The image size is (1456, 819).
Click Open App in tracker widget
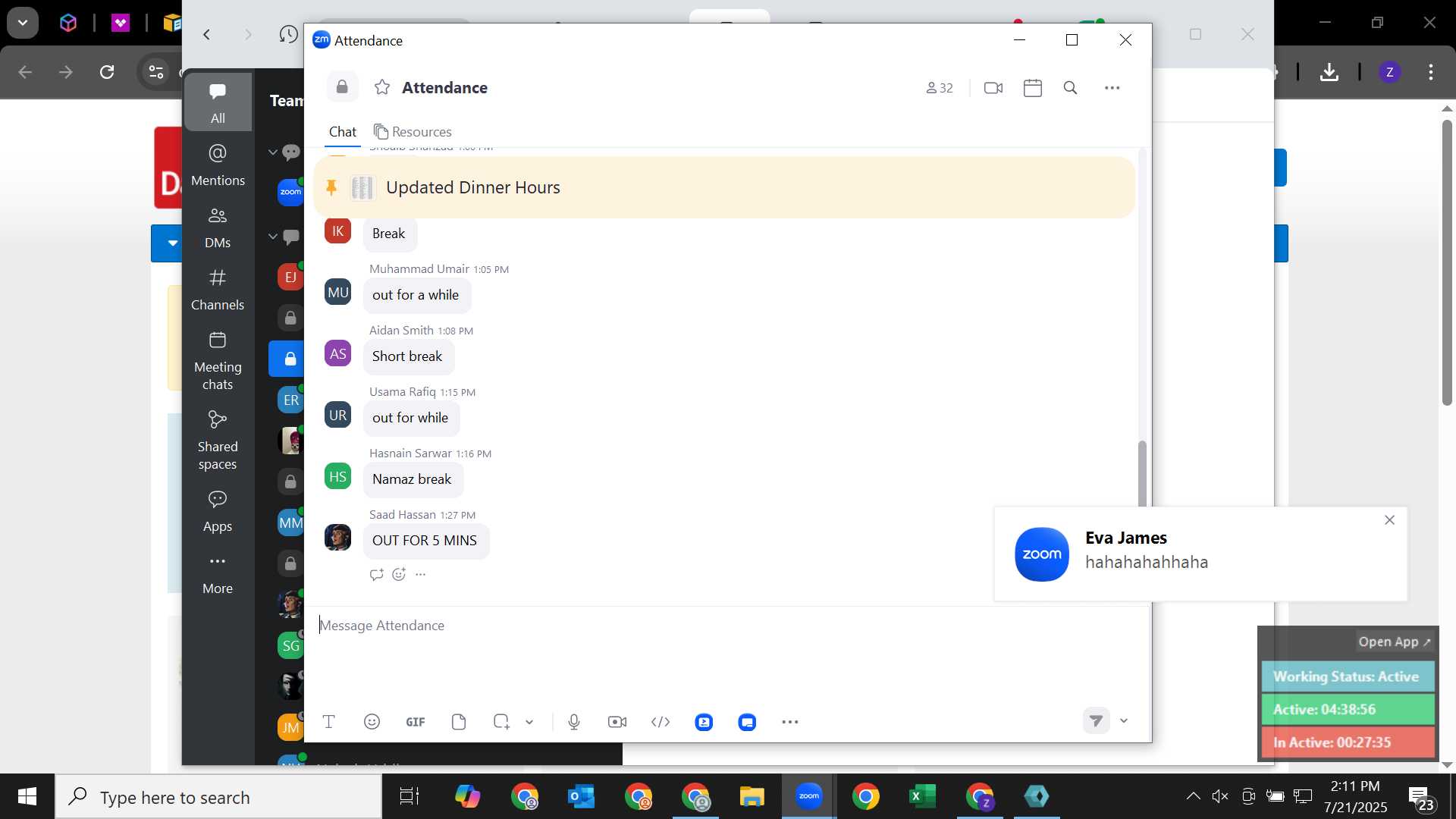pos(1395,642)
